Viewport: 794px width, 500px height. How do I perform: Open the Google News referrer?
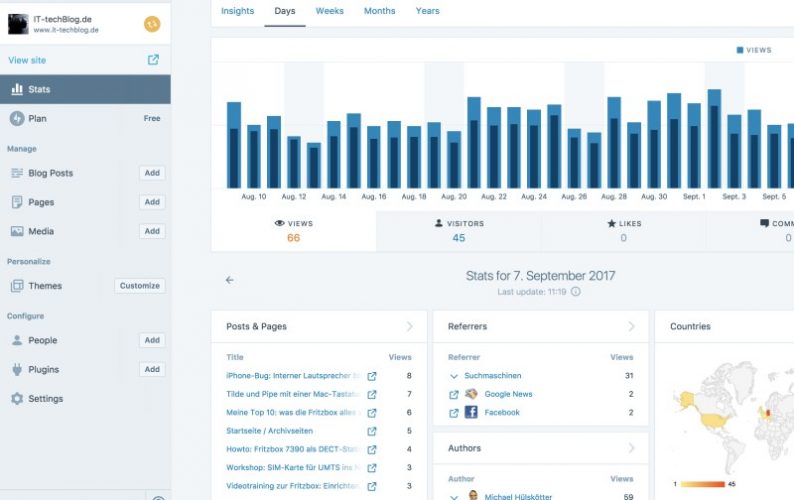pyautogui.click(x=508, y=394)
